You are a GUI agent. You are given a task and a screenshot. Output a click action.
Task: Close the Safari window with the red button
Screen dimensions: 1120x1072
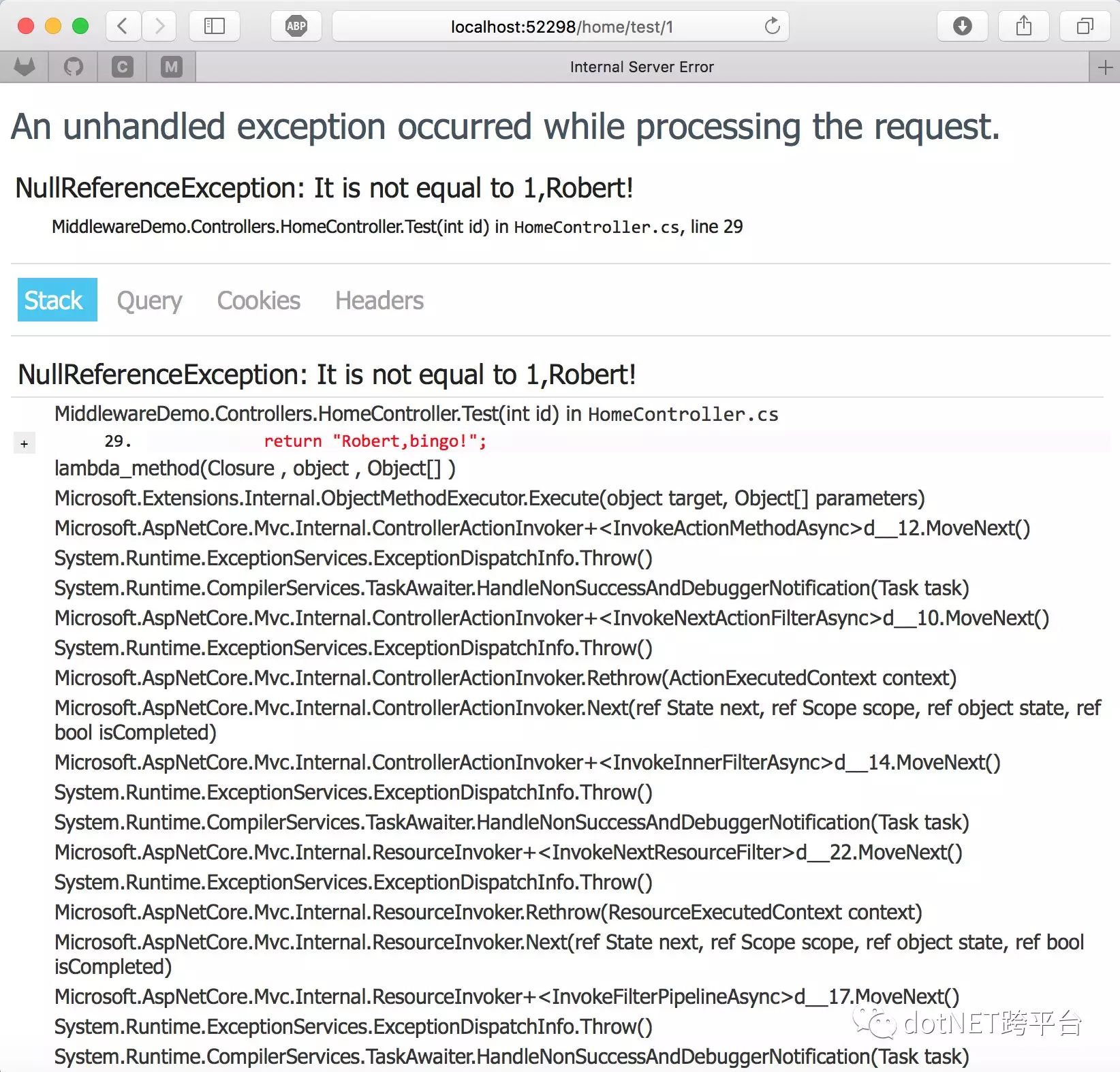(x=26, y=26)
